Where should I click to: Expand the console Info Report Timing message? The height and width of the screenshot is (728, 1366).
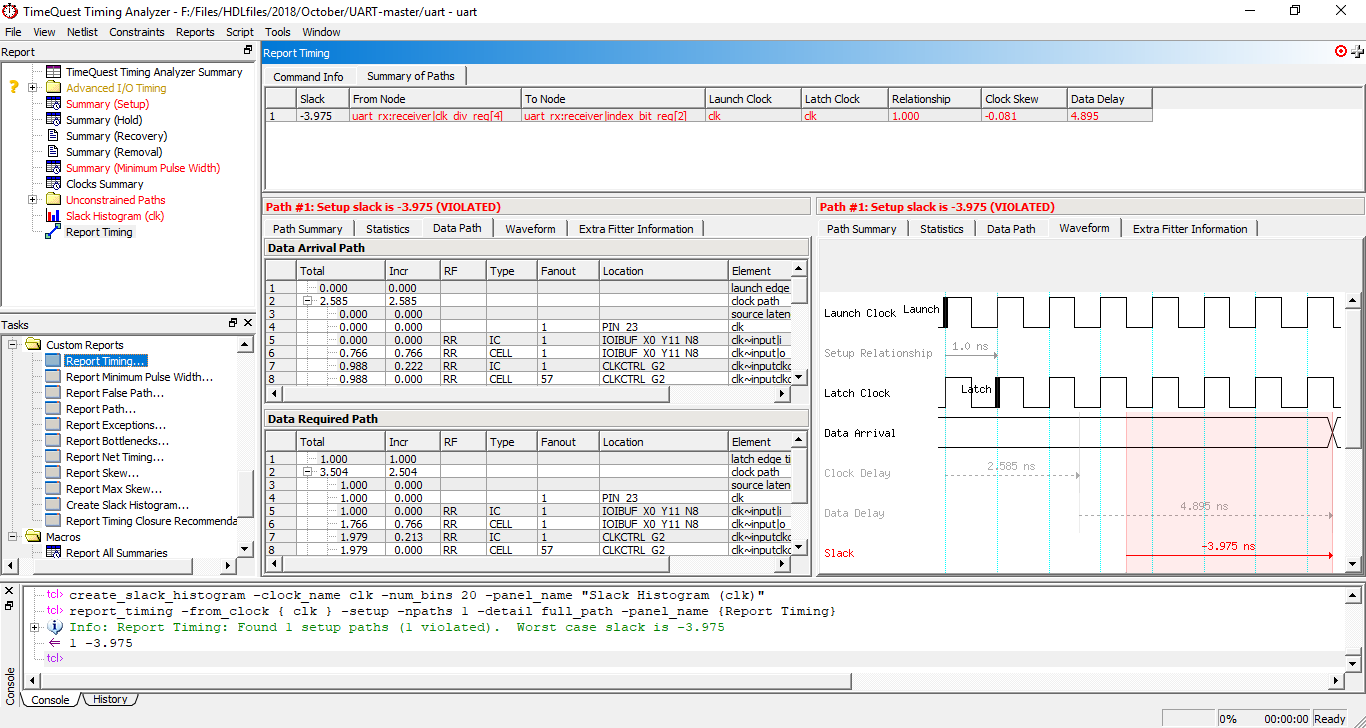point(35,627)
